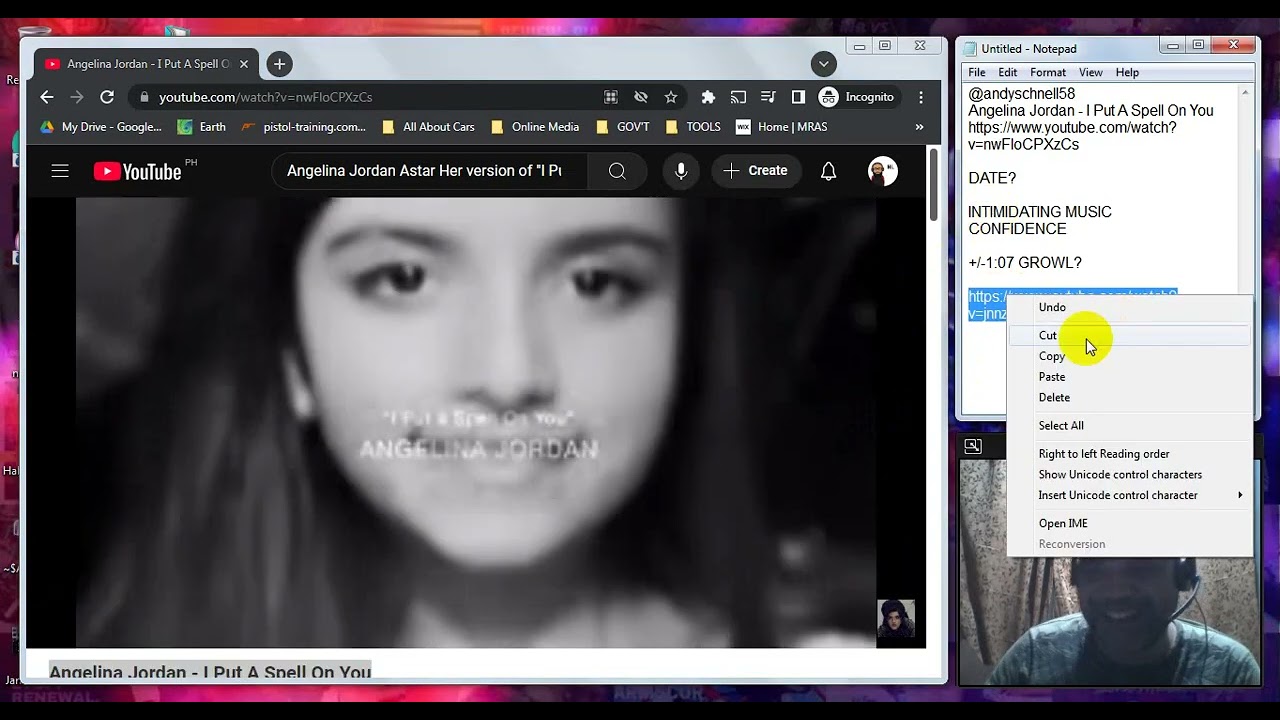Open a new Chrome tab

pyautogui.click(x=279, y=64)
